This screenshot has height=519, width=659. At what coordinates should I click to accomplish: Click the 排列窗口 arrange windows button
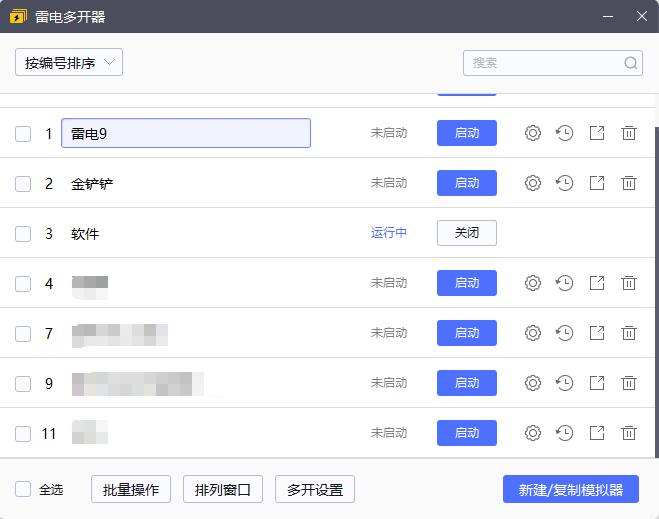223,489
